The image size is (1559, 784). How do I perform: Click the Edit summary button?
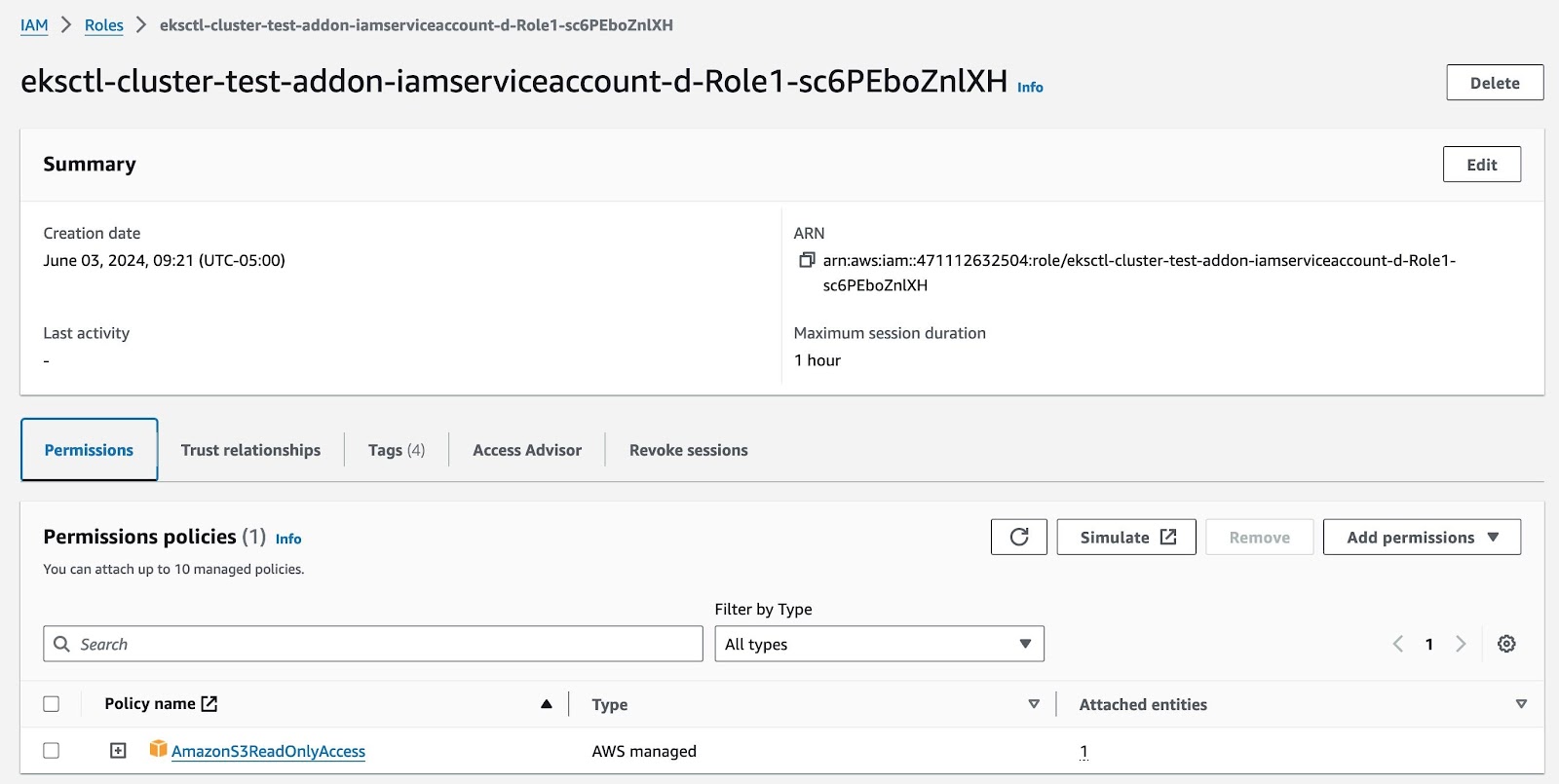click(x=1482, y=165)
